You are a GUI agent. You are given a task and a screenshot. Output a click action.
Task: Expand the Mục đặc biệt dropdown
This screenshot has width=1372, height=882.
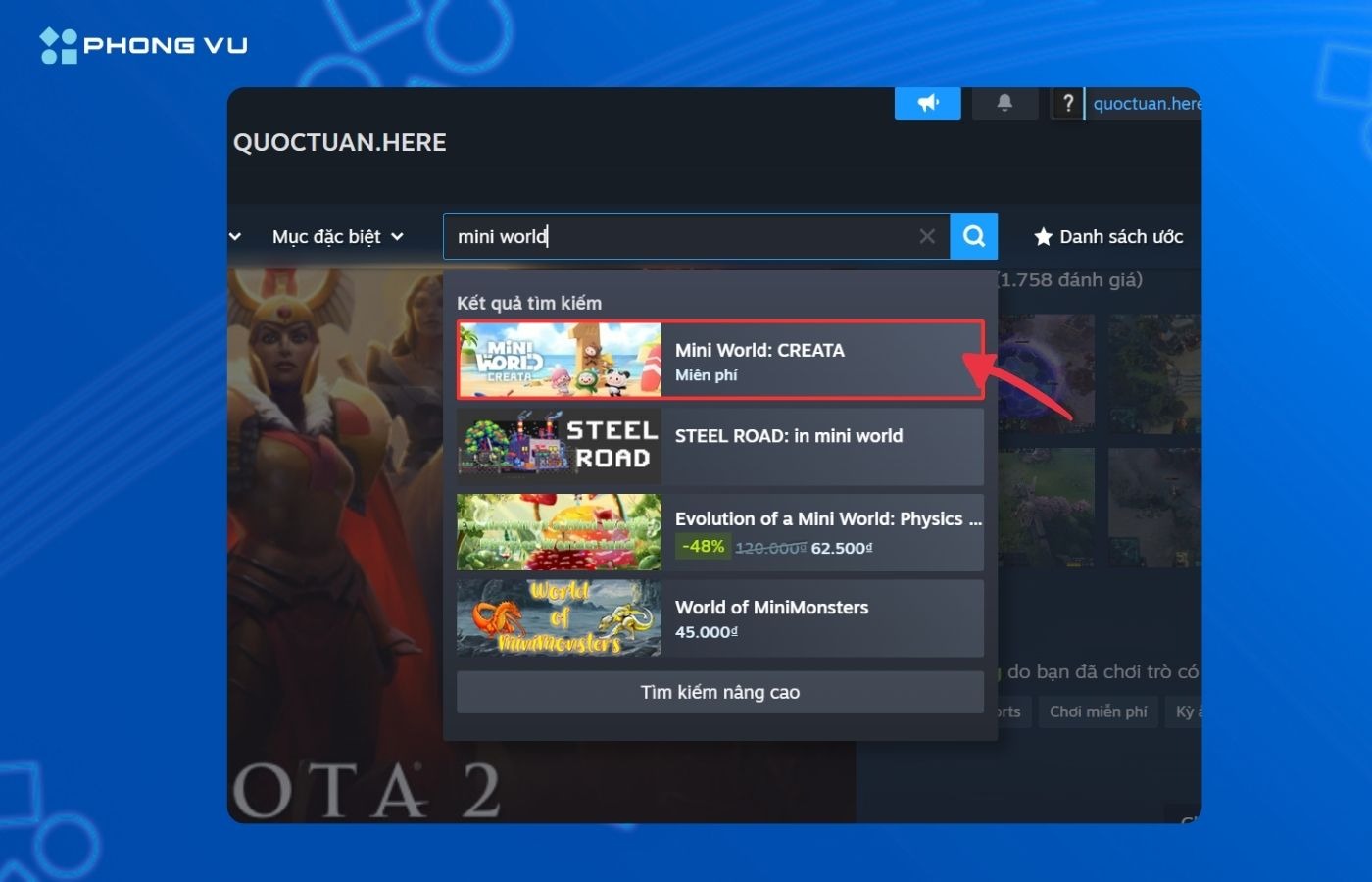(337, 237)
